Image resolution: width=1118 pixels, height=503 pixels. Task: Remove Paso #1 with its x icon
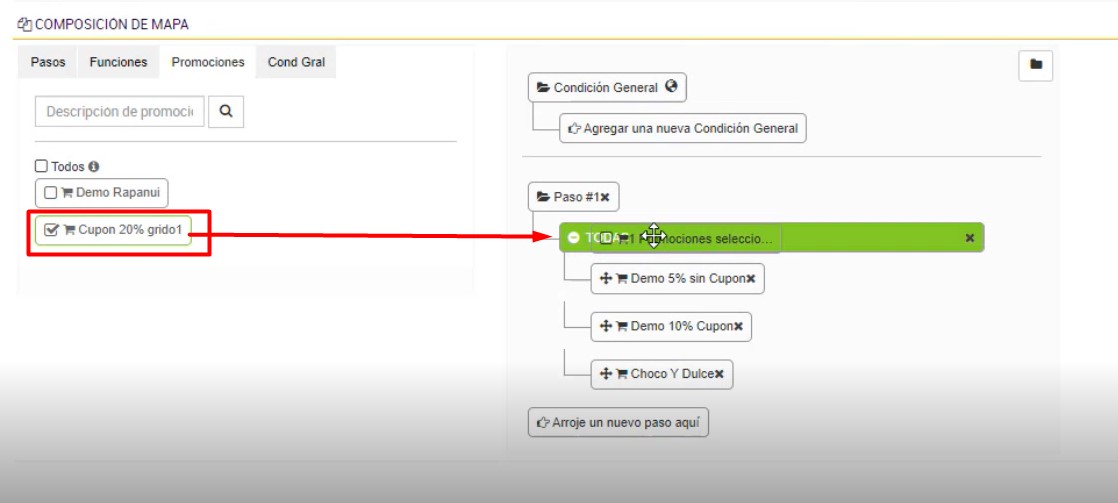605,198
